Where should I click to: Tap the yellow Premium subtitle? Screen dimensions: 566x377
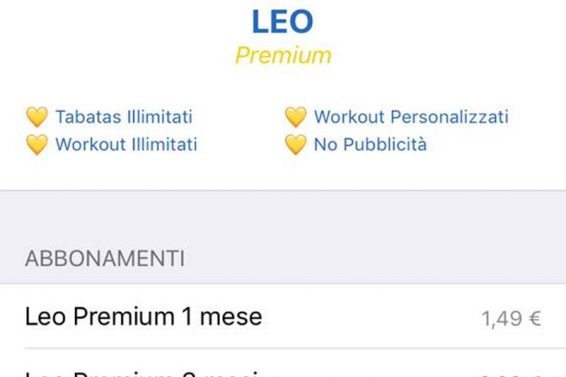(283, 55)
